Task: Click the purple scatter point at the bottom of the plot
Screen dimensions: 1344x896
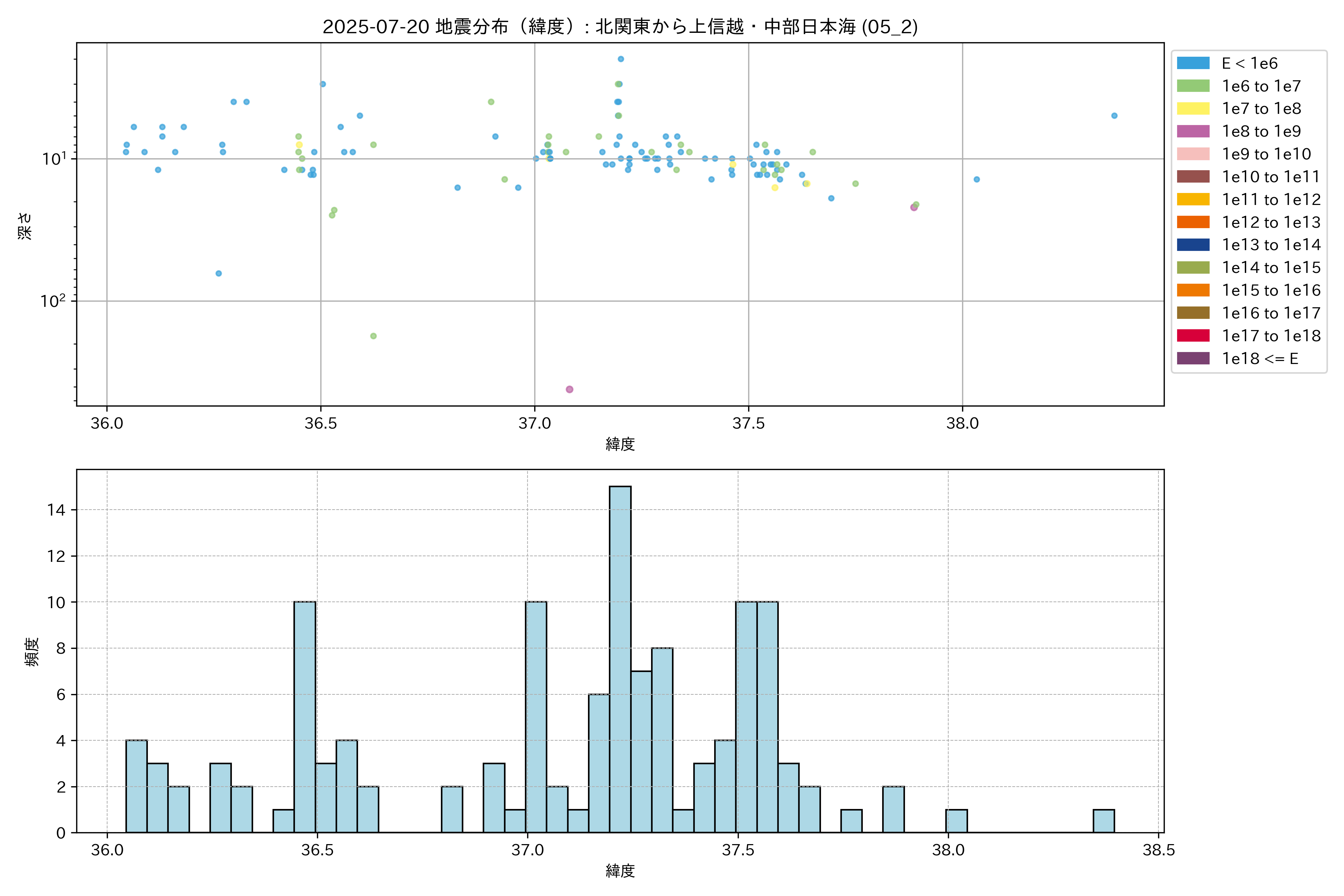Action: [569, 390]
